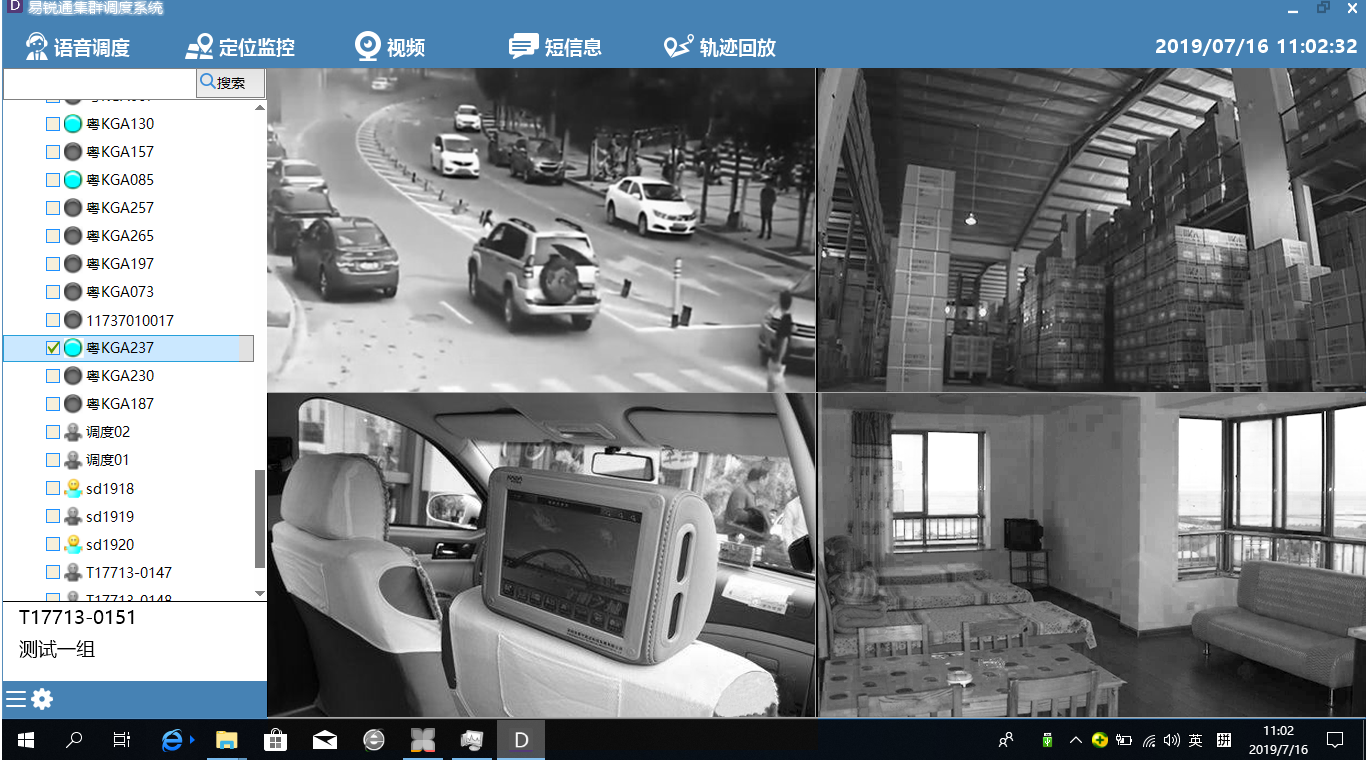
Task: Click the scroll-up arrow of device list
Action: click(260, 107)
